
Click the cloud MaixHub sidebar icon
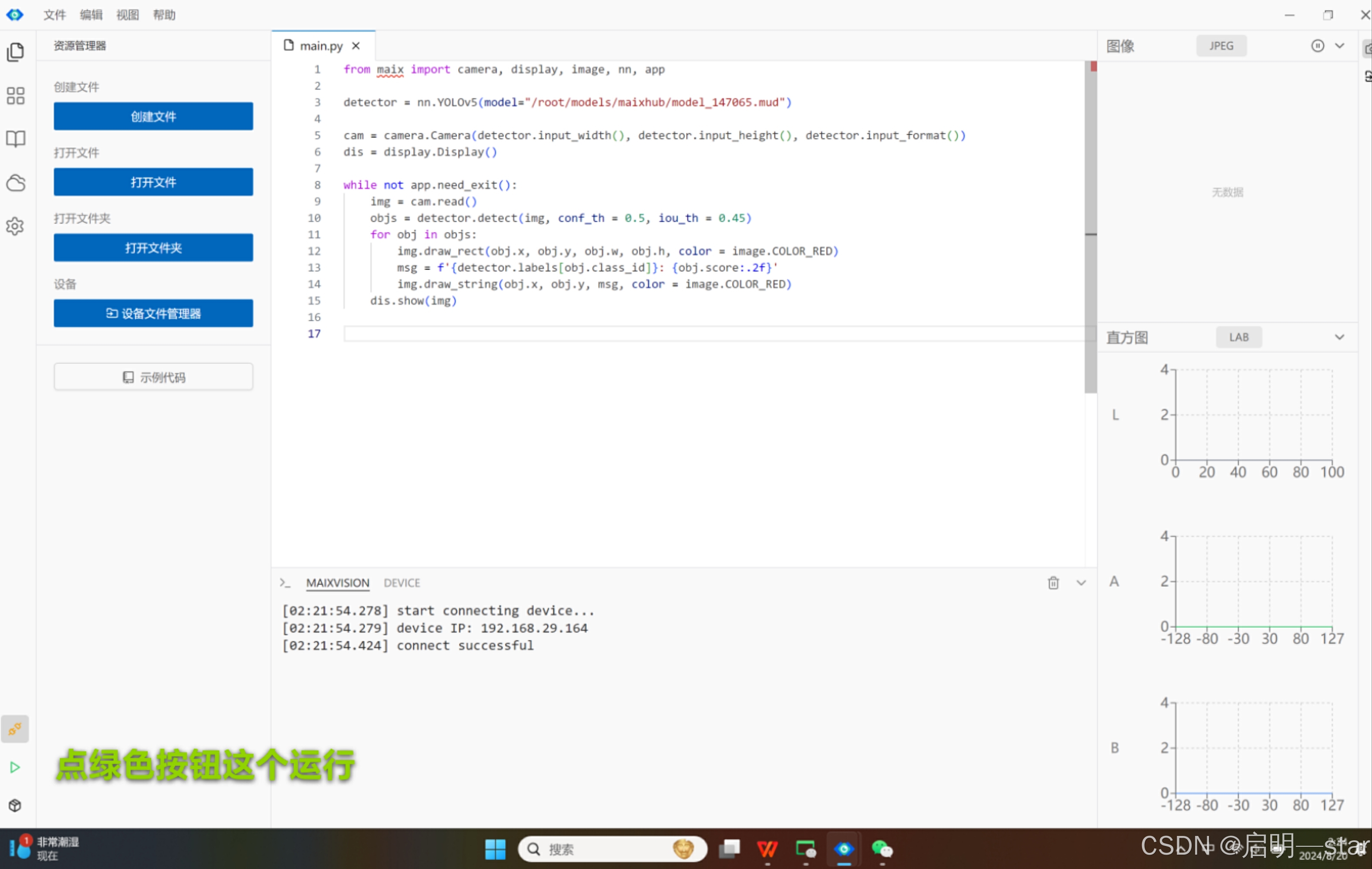pyautogui.click(x=15, y=183)
